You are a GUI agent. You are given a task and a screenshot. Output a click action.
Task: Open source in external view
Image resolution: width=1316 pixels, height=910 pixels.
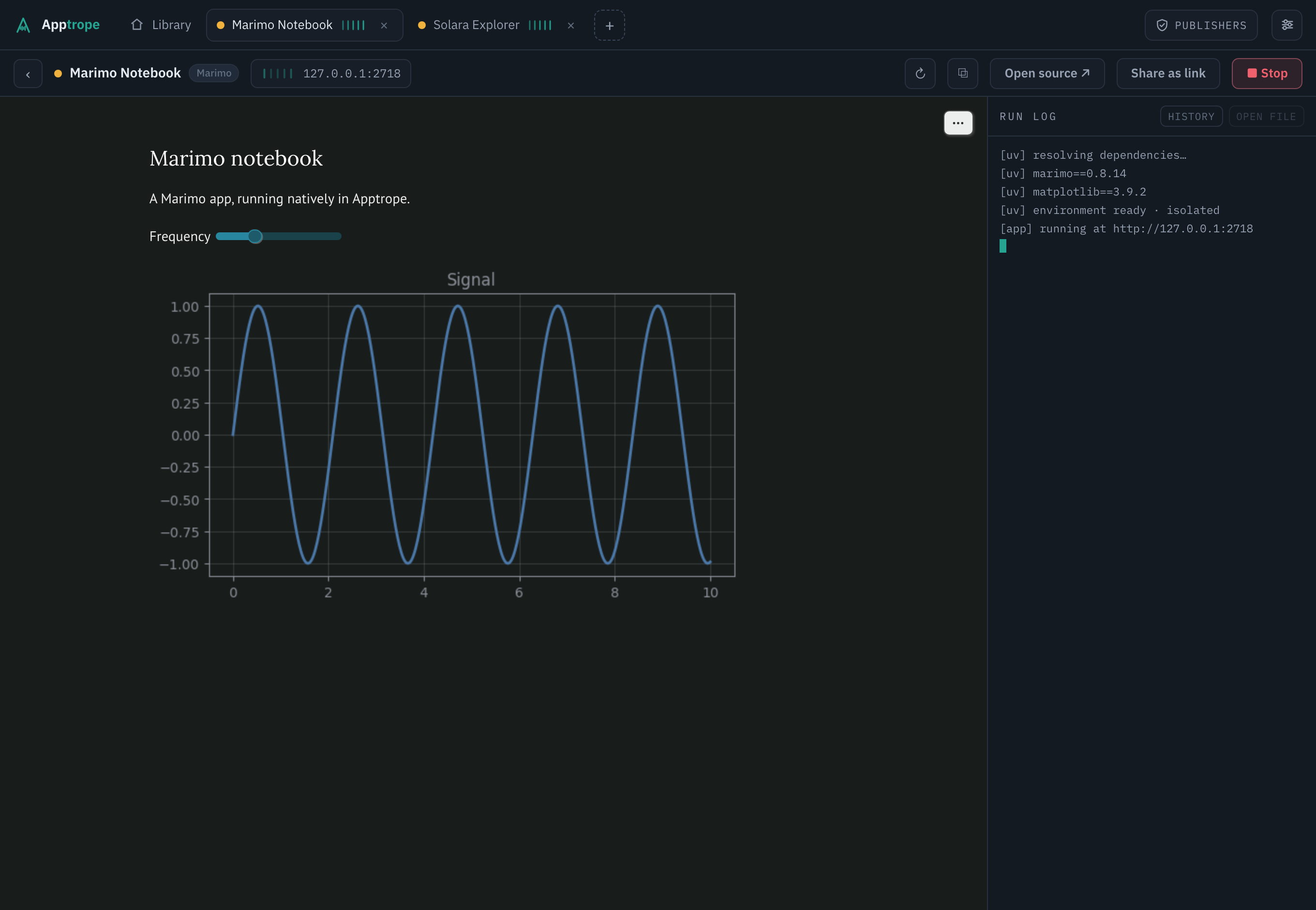pyautogui.click(x=1047, y=74)
